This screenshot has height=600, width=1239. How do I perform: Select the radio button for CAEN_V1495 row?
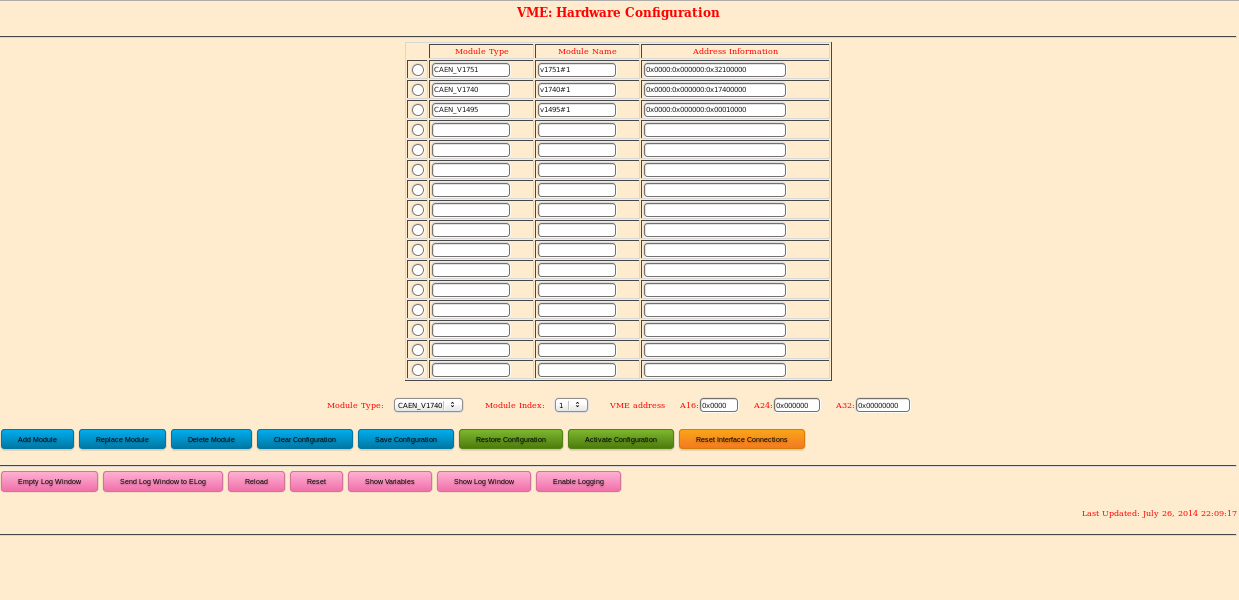(x=418, y=110)
